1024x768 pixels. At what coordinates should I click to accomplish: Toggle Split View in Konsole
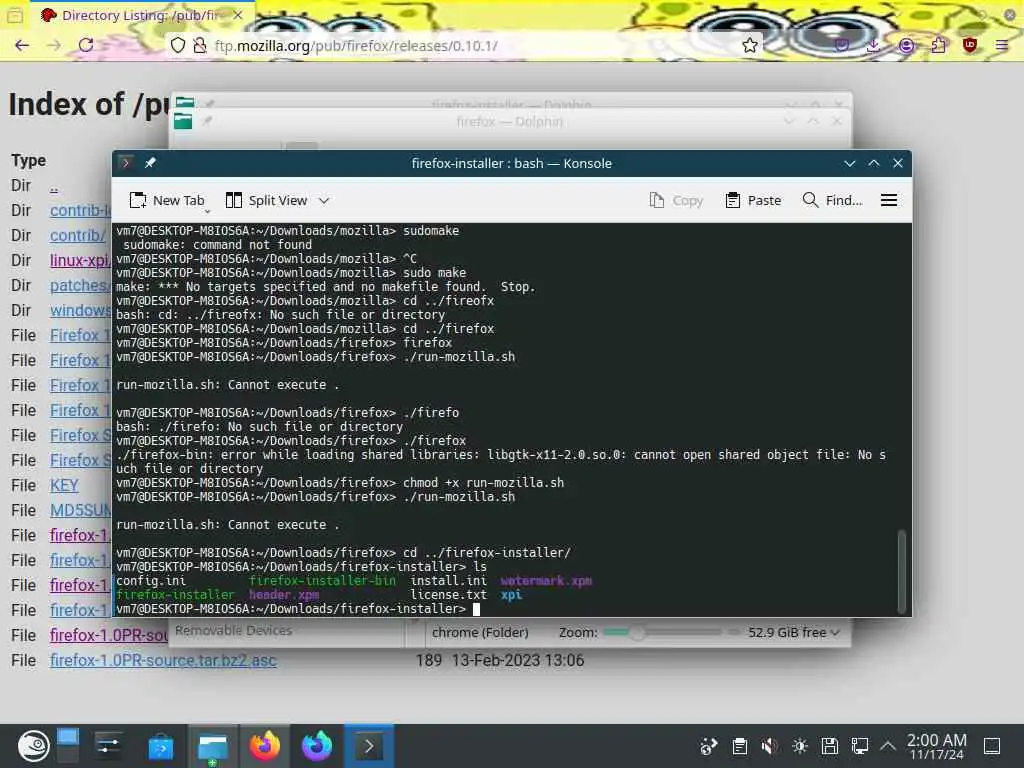click(266, 200)
